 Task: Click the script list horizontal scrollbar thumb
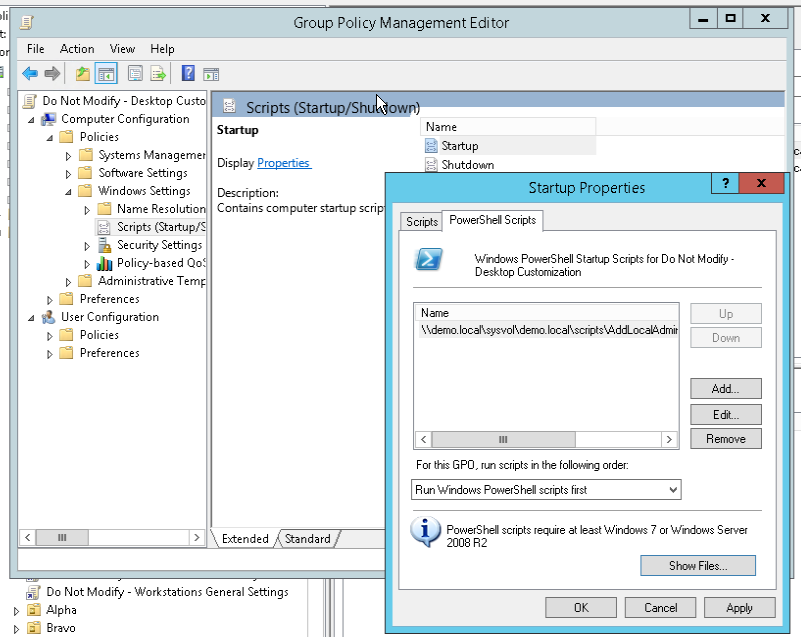503,439
